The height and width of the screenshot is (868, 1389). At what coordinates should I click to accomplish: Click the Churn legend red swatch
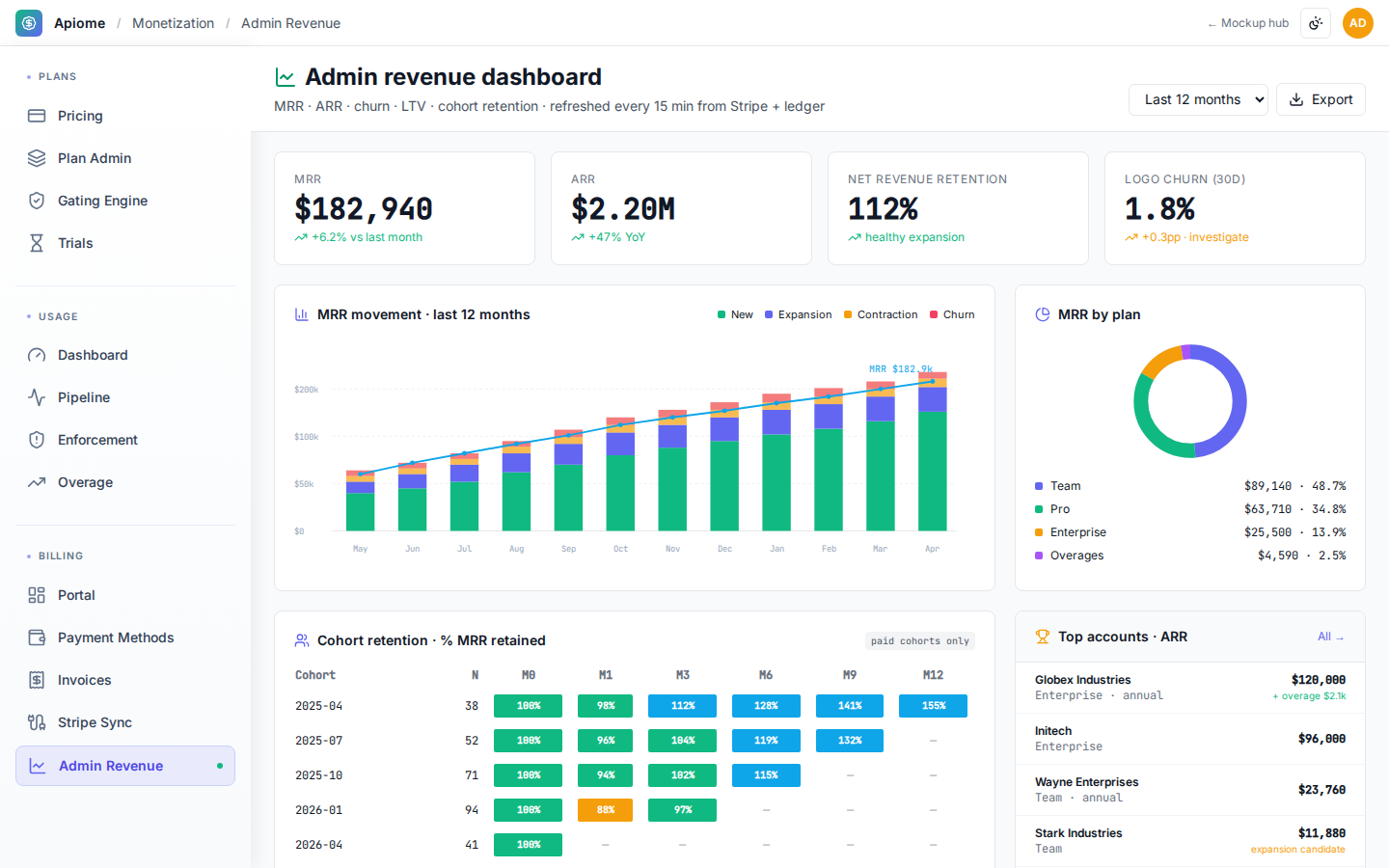(934, 314)
